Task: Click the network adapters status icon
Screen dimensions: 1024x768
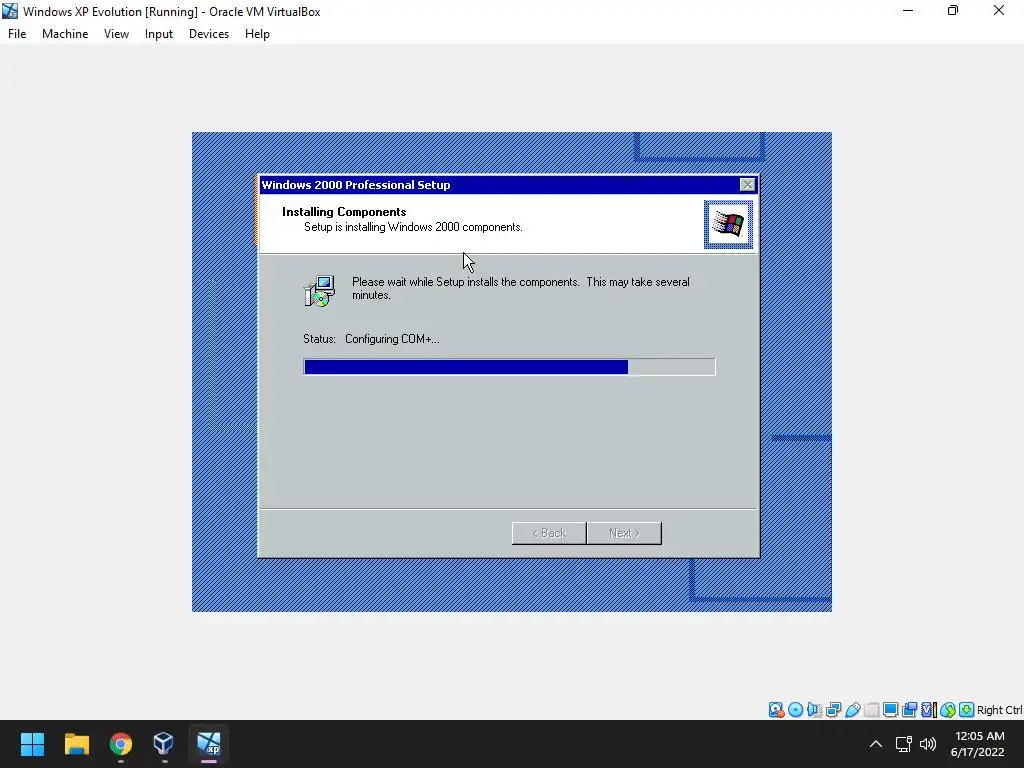Action: click(833, 710)
